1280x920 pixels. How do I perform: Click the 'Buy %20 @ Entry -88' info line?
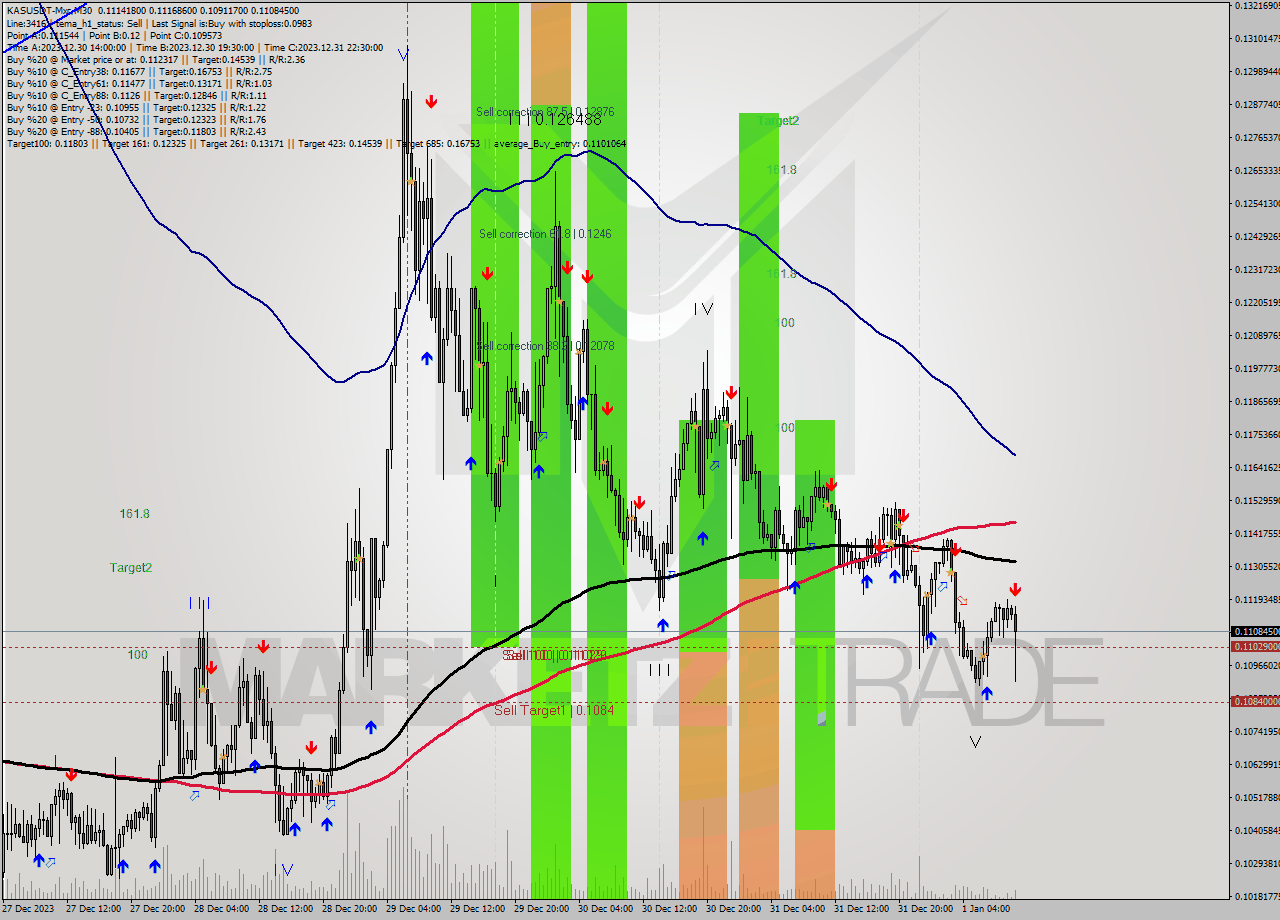tap(136, 132)
